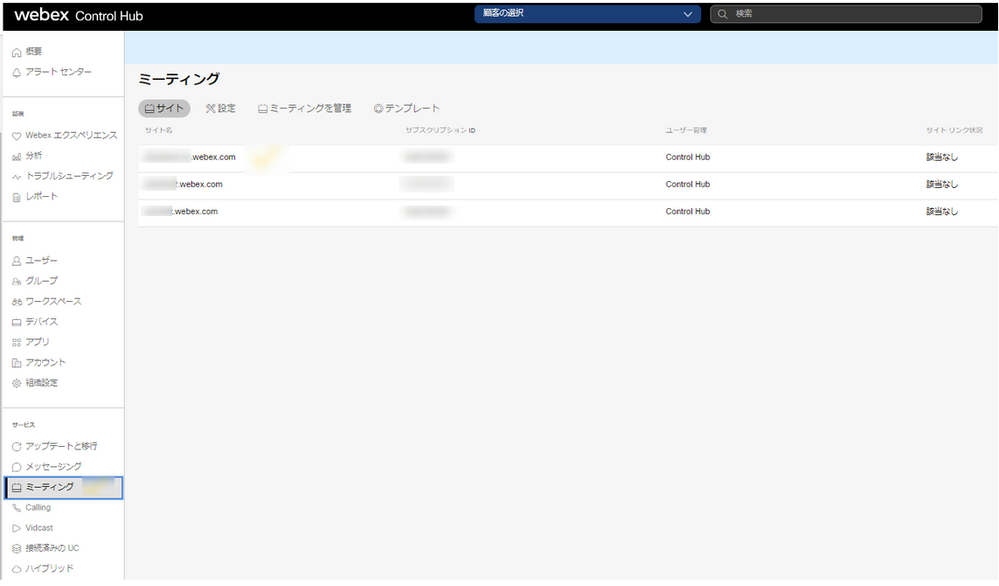This screenshot has height=586, width=999.
Task: Sort by サイト名 column header
Action: tap(159, 131)
